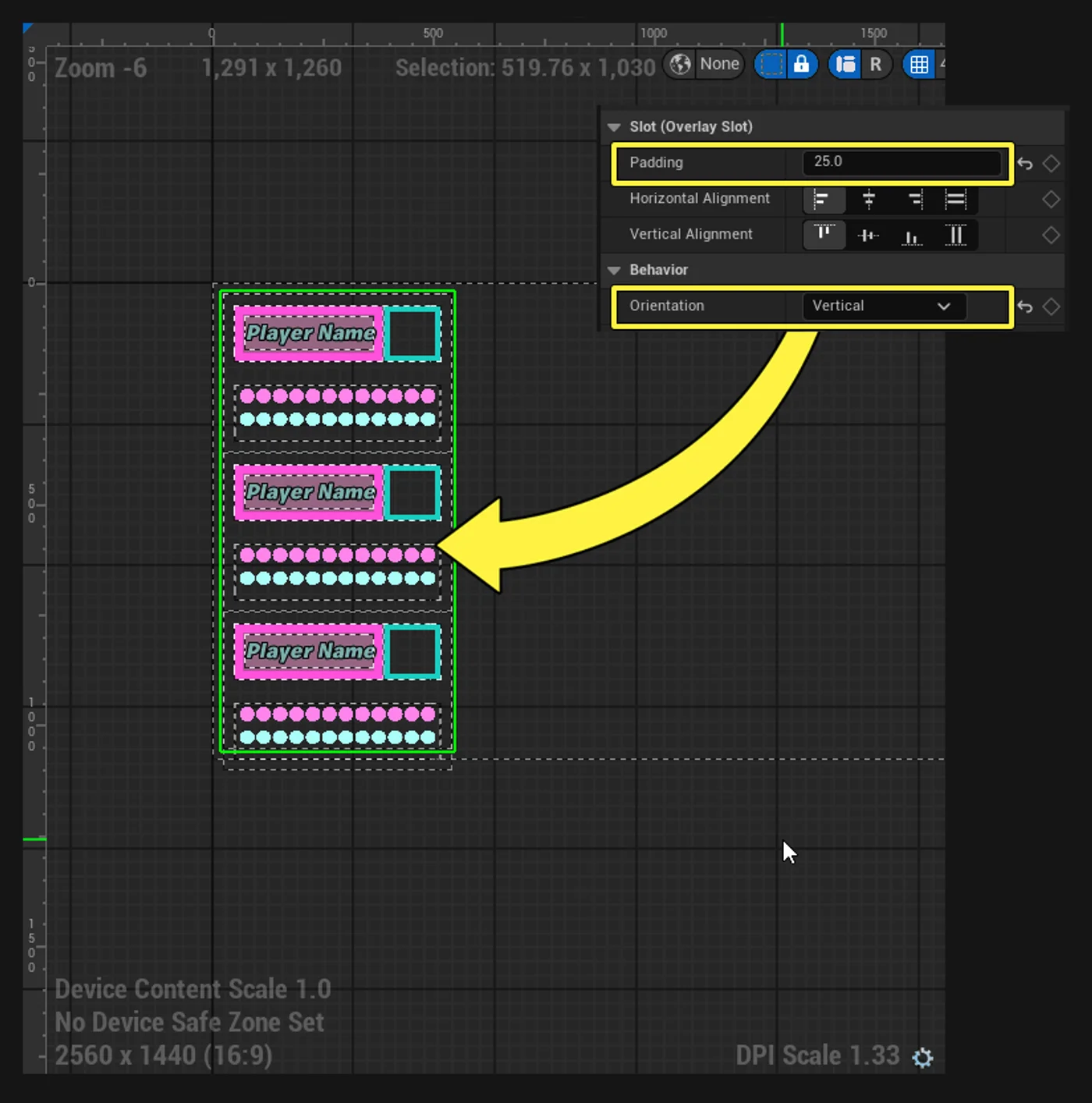Click the 'Zoom -6' viewport text
The height and width of the screenshot is (1103, 1092).
point(101,69)
